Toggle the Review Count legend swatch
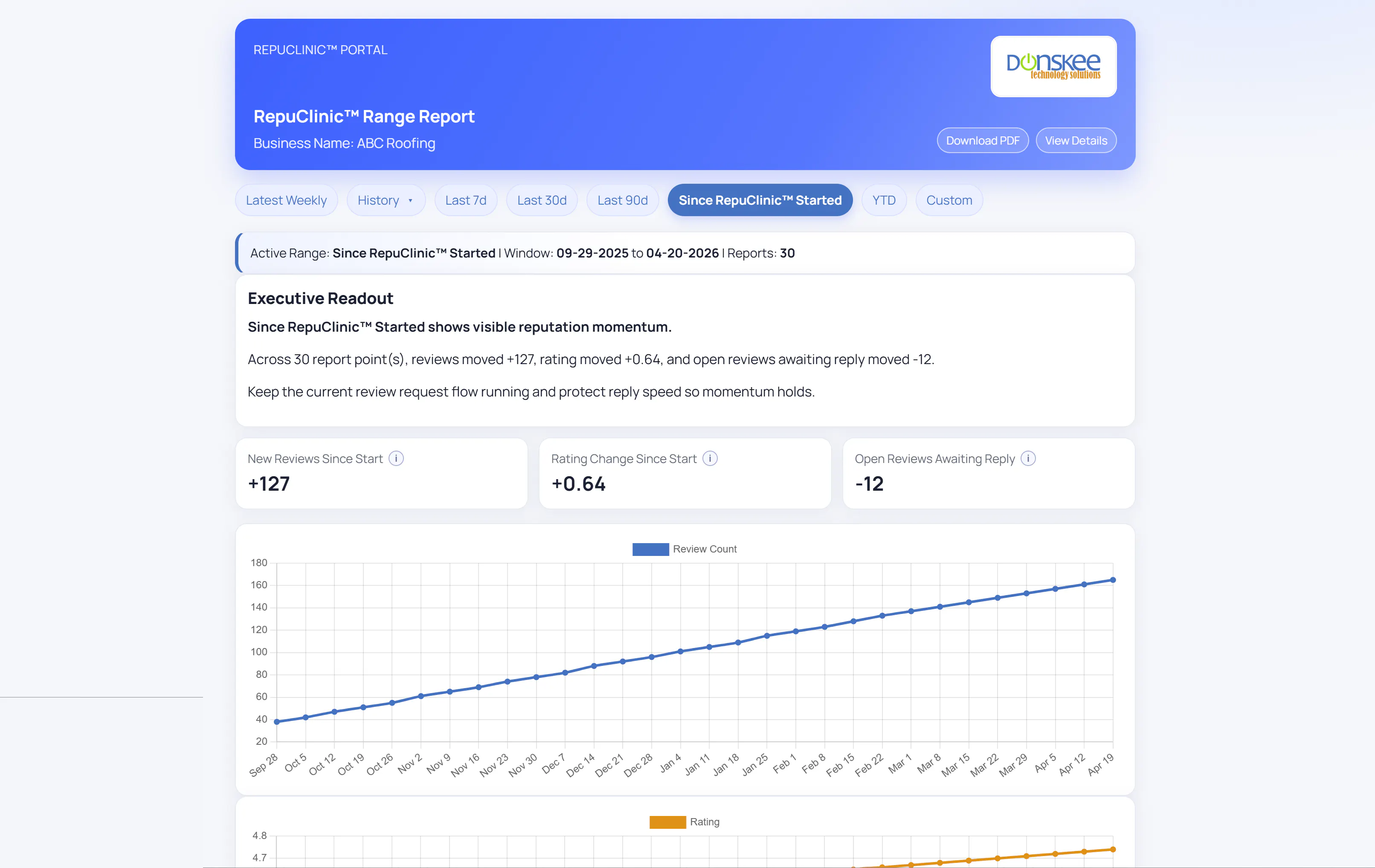 [650, 549]
